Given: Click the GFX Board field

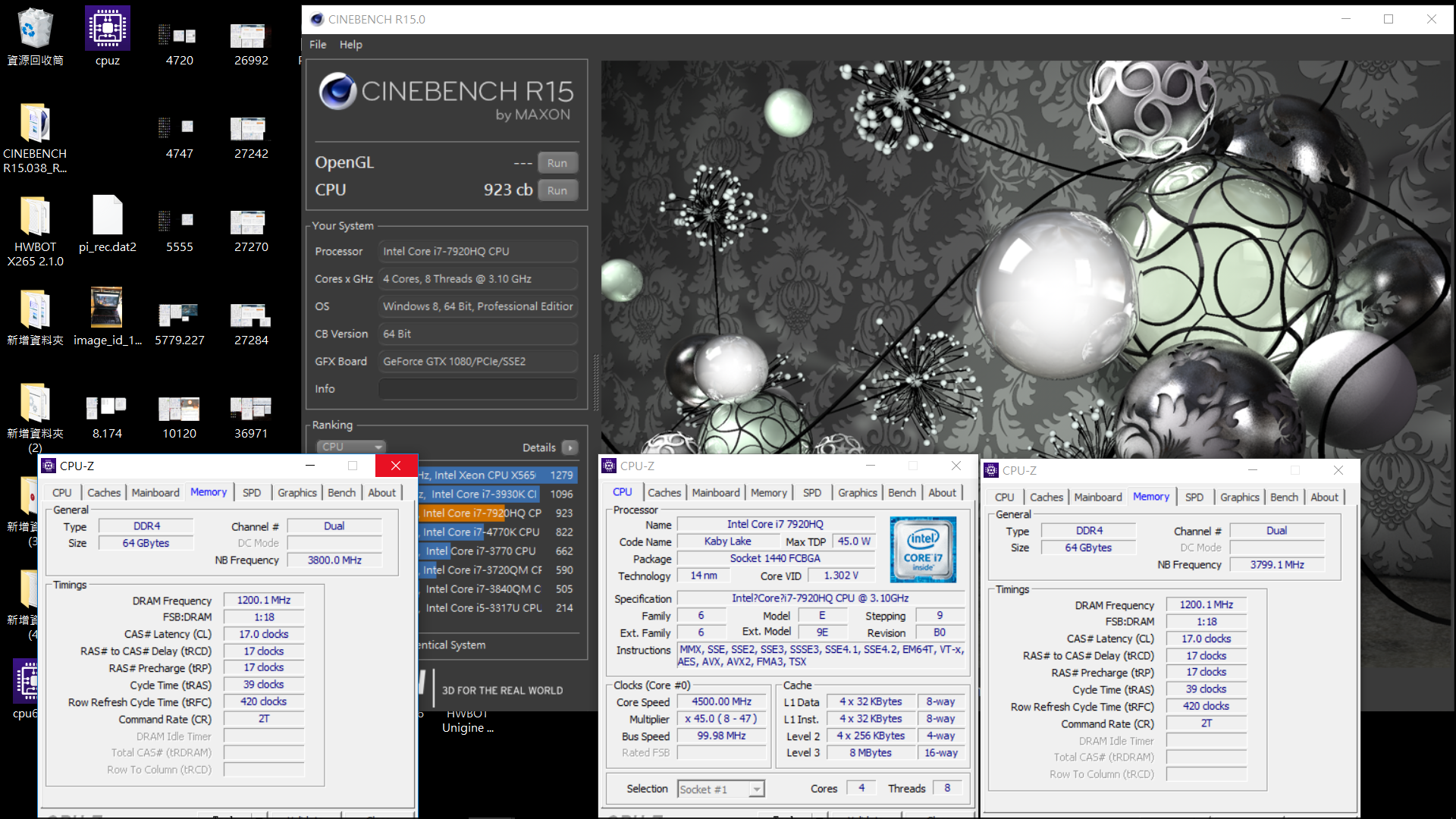Looking at the screenshot, I should click(x=478, y=361).
